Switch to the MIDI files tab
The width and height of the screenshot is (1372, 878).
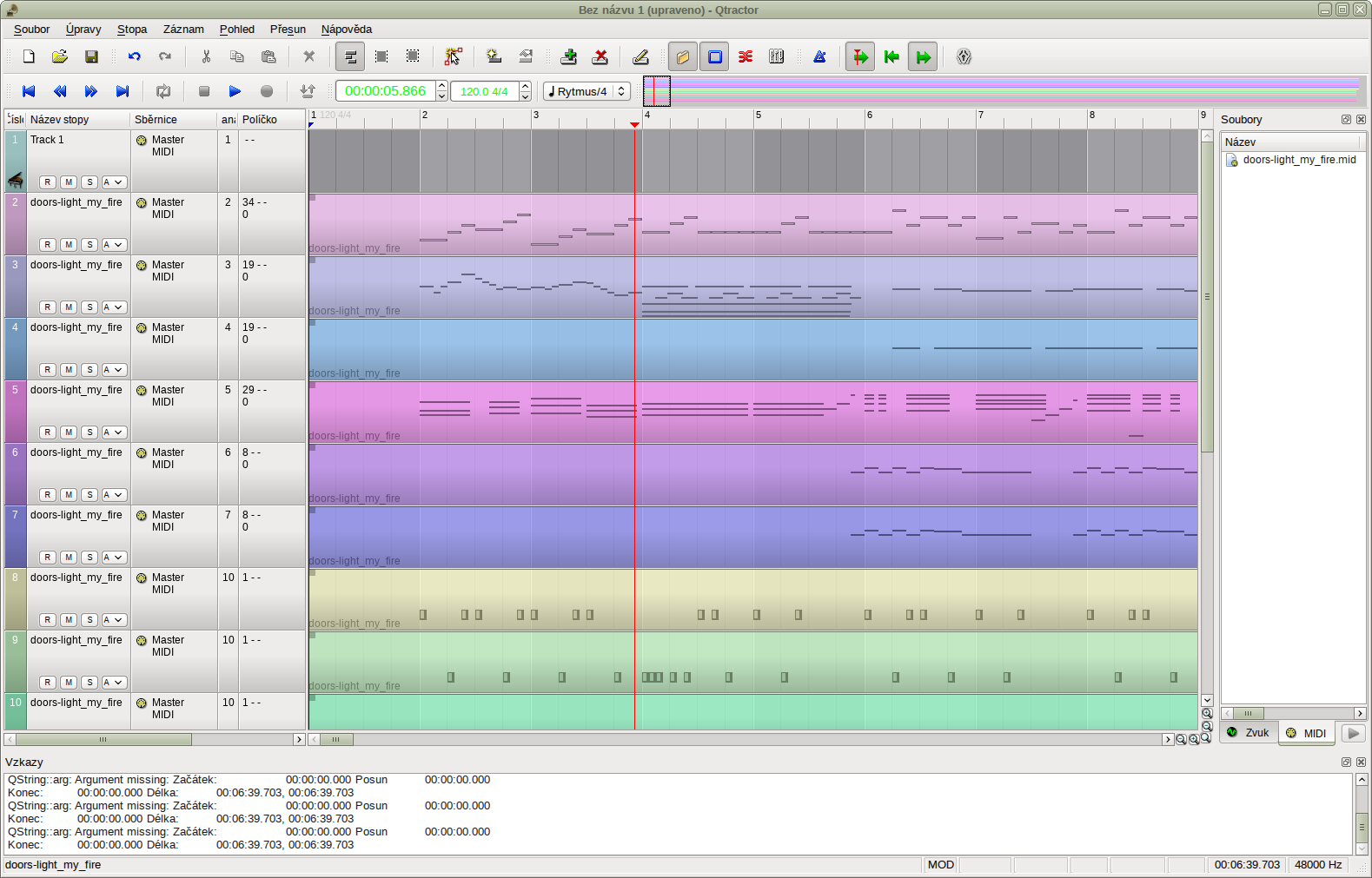1307,733
